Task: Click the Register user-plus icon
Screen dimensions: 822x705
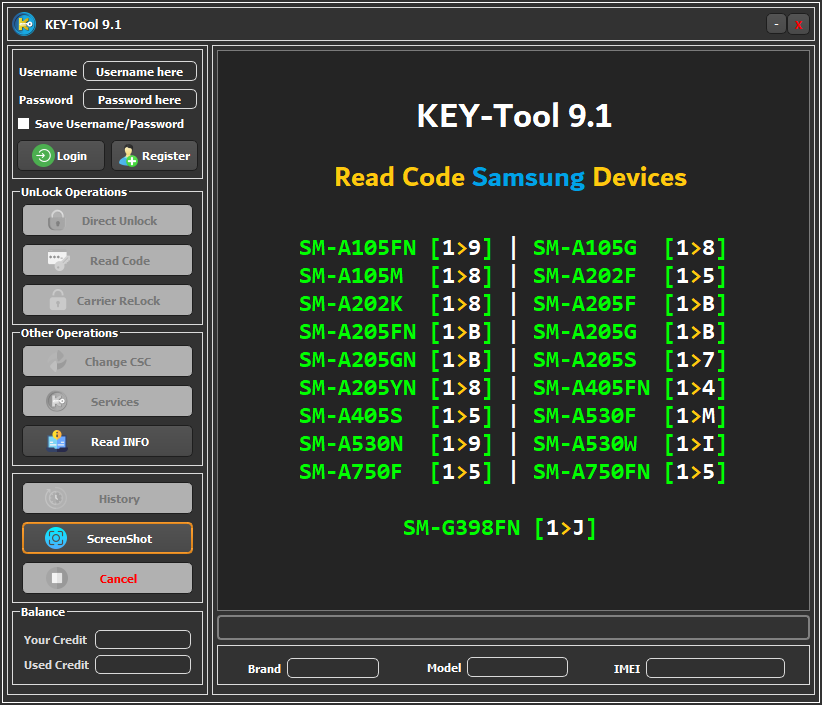Action: click(127, 156)
